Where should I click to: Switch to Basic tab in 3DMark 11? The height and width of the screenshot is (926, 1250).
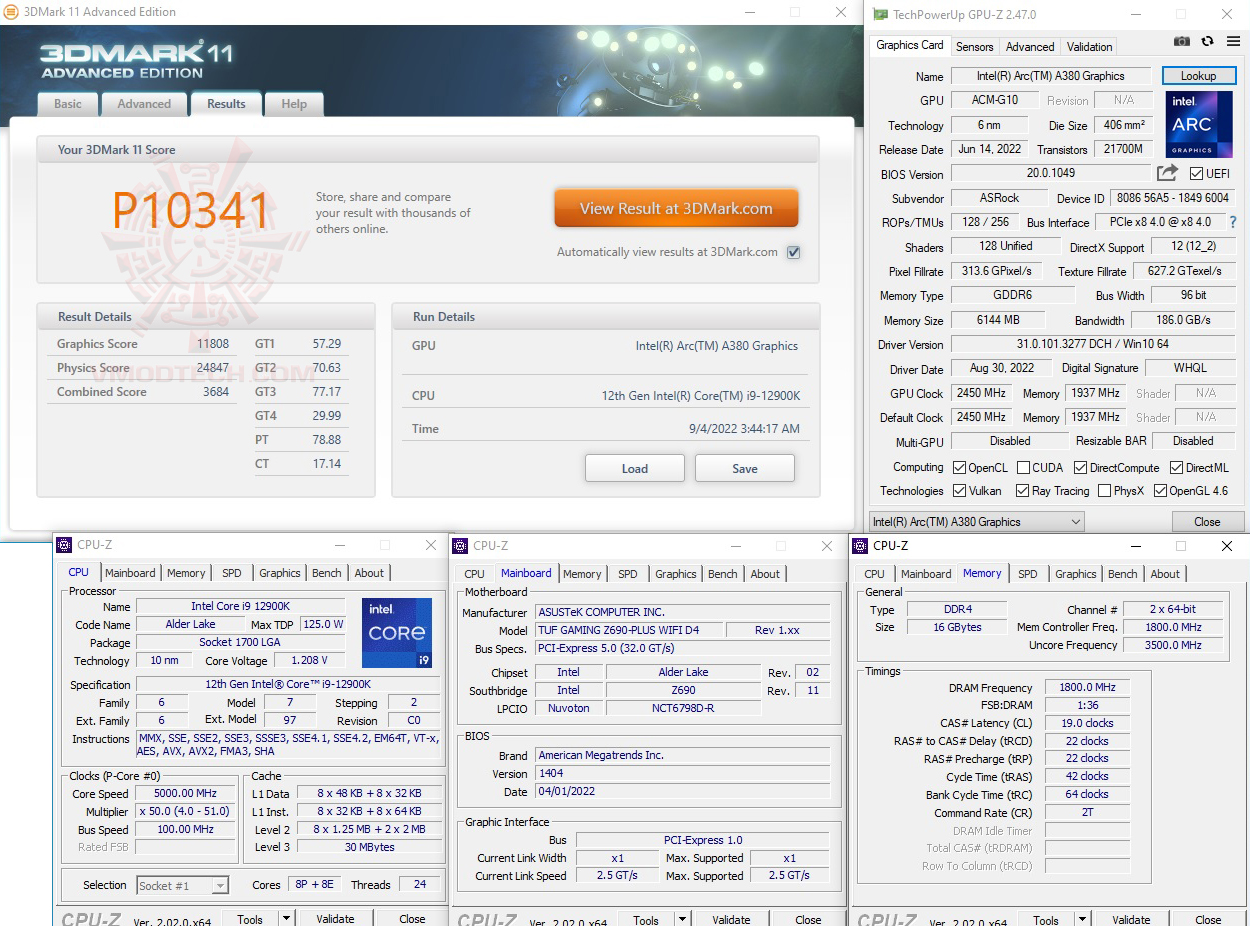[x=68, y=104]
